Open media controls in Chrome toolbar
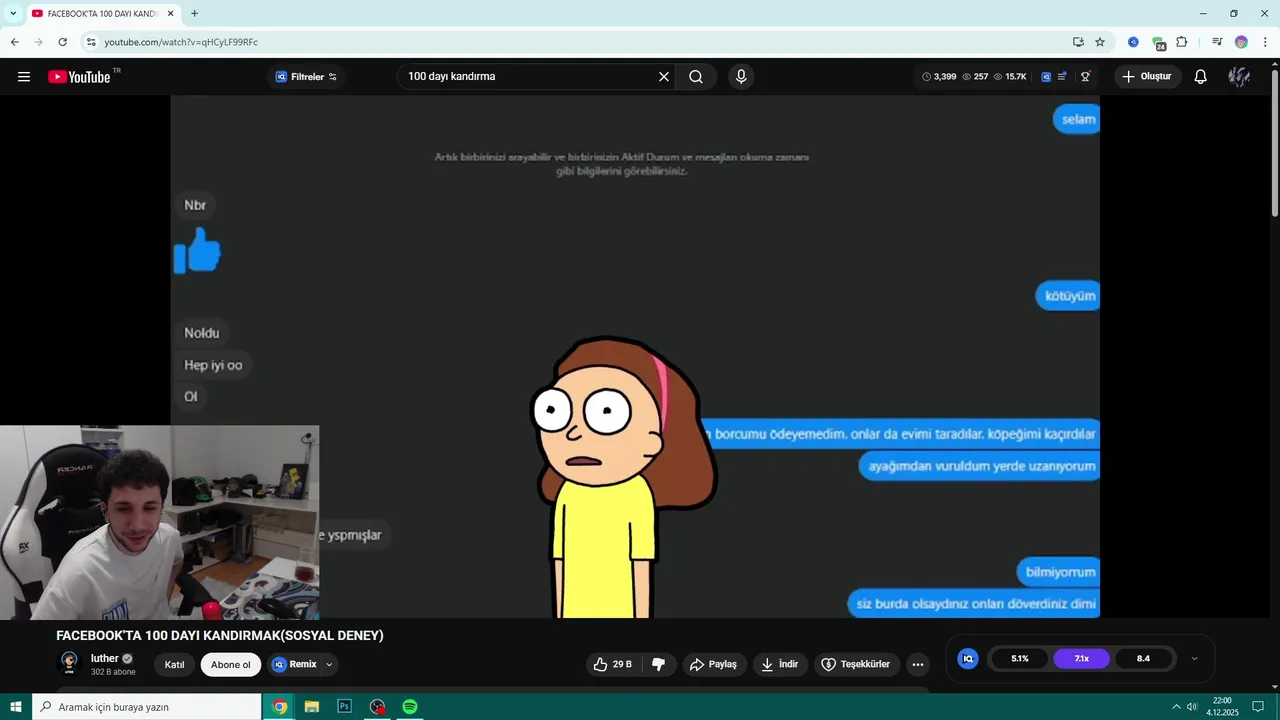 click(1217, 42)
